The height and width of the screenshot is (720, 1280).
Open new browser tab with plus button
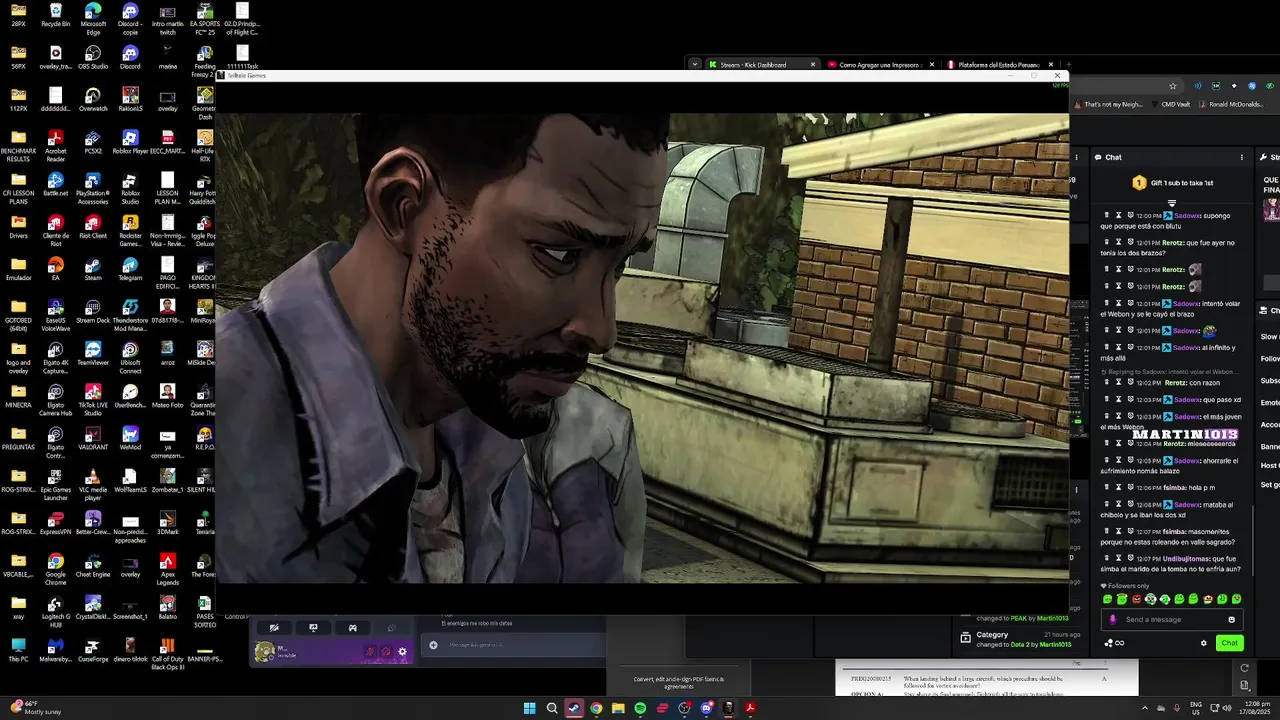[x=1069, y=64]
